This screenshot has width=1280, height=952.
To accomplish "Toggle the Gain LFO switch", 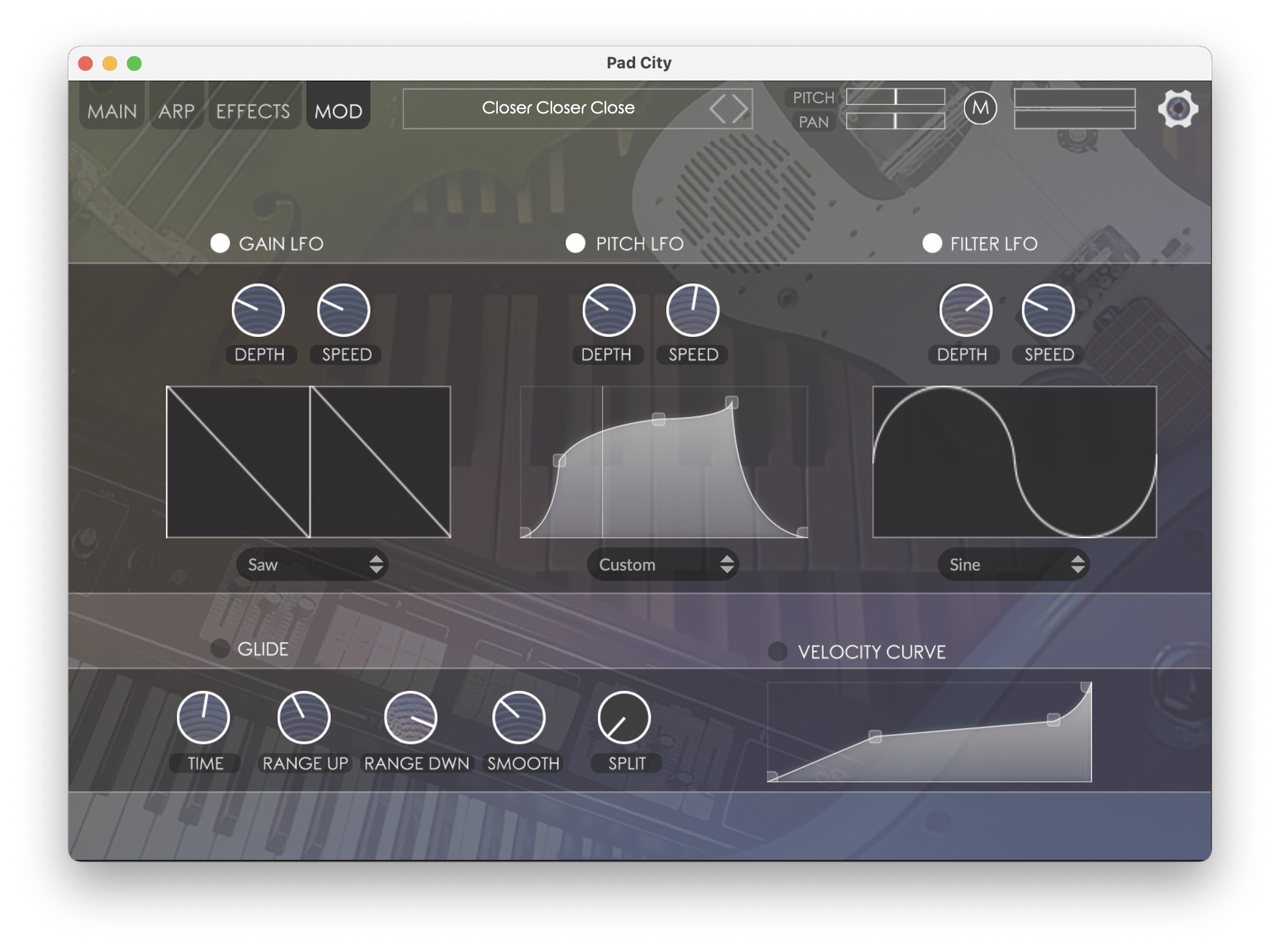I will 220,243.
